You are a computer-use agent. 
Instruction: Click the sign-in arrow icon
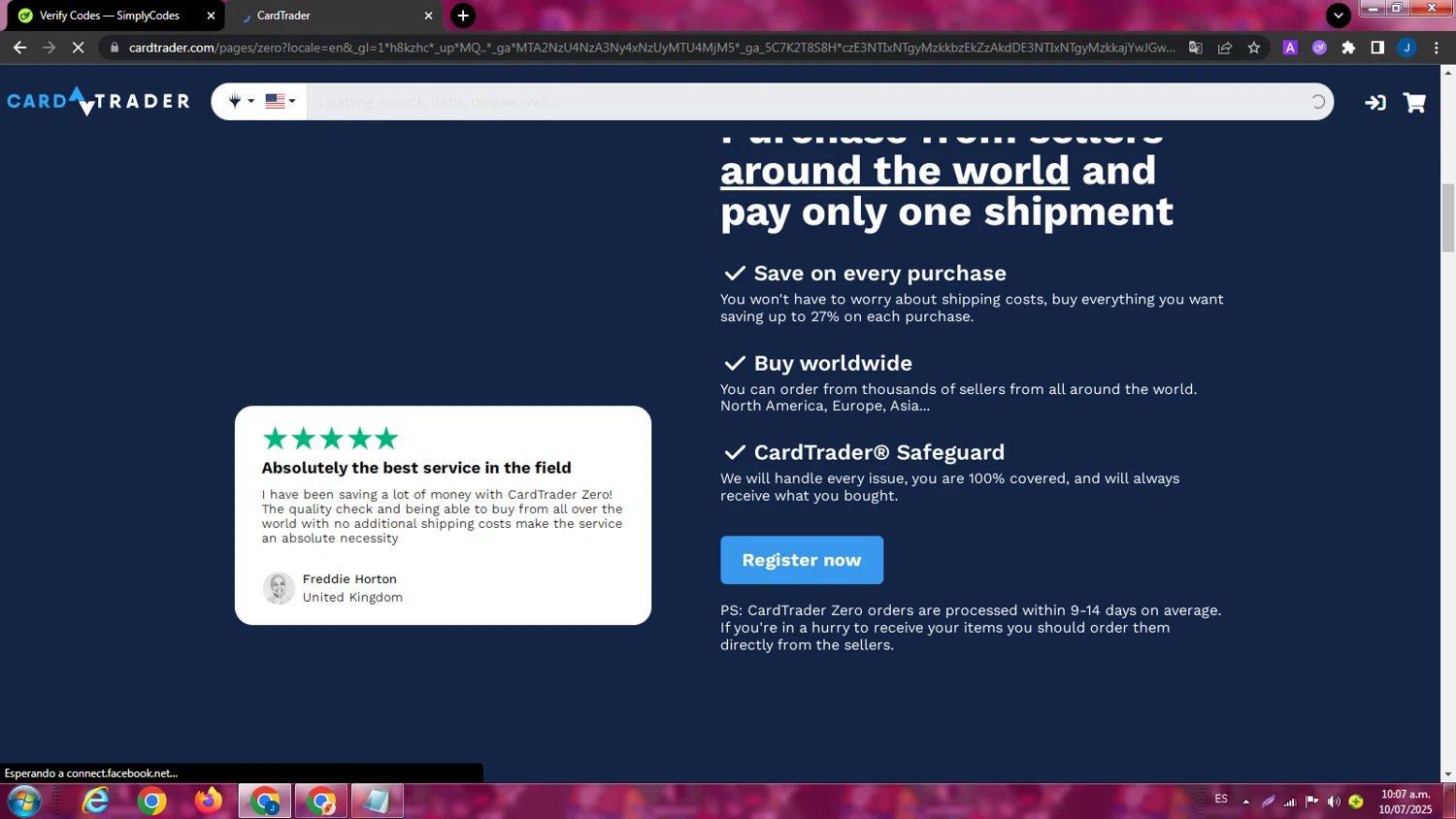pyautogui.click(x=1374, y=102)
